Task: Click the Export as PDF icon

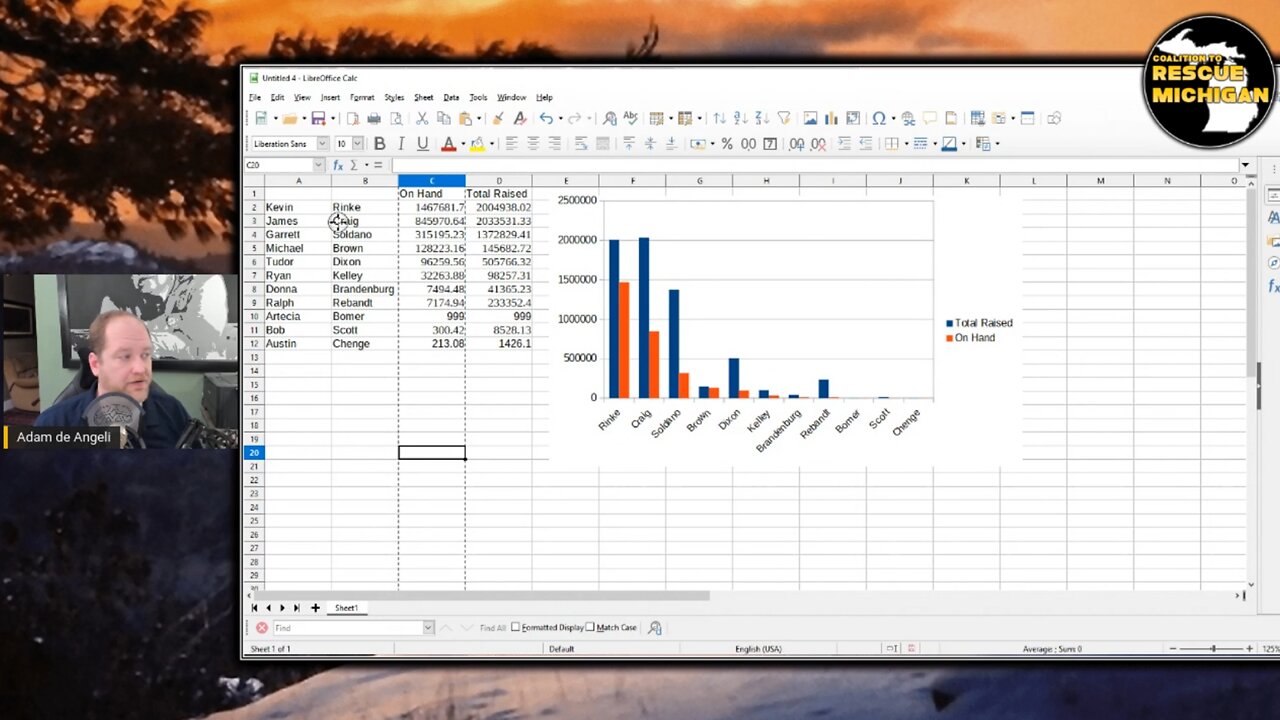Action: (352, 119)
